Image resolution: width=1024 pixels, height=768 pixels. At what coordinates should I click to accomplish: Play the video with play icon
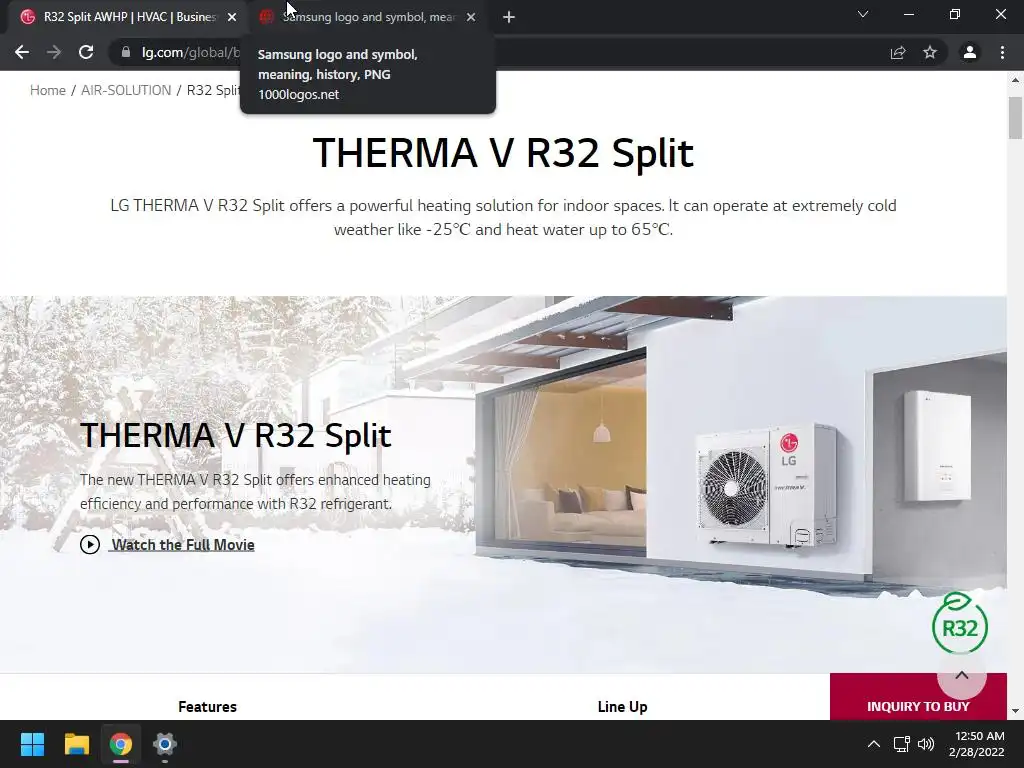(x=90, y=544)
